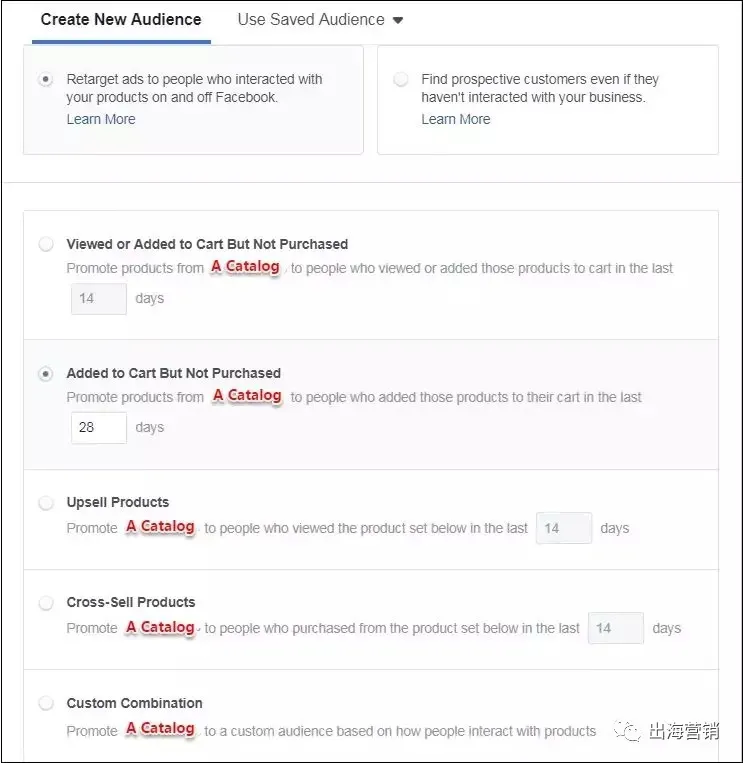The width and height of the screenshot is (743, 763).
Task: Select Find prospective customers radio option
Action: click(400, 79)
